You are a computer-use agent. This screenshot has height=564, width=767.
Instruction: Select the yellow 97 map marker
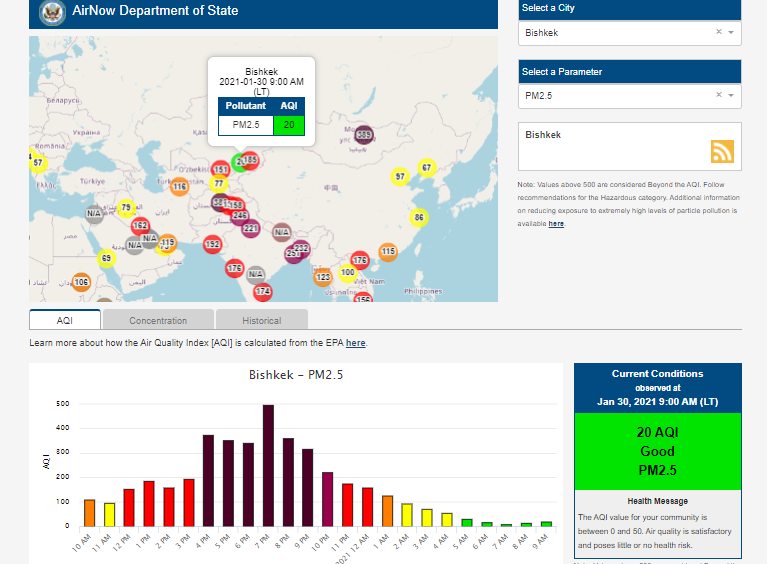tap(400, 176)
